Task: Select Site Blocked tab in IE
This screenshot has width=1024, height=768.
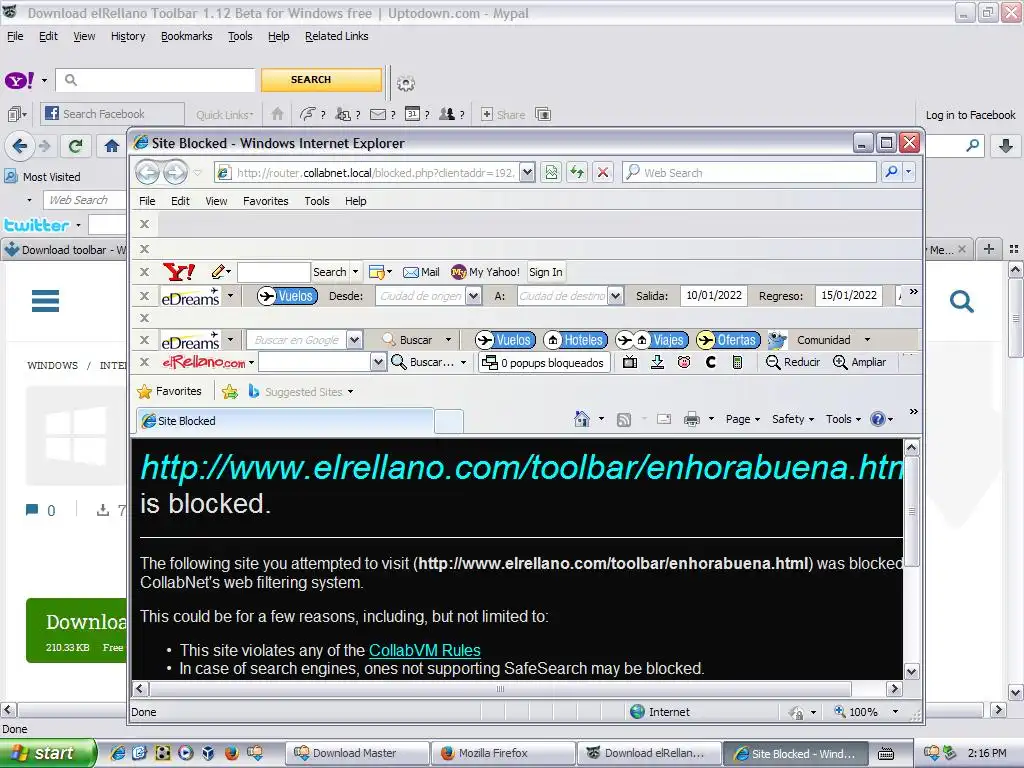Action: click(285, 421)
